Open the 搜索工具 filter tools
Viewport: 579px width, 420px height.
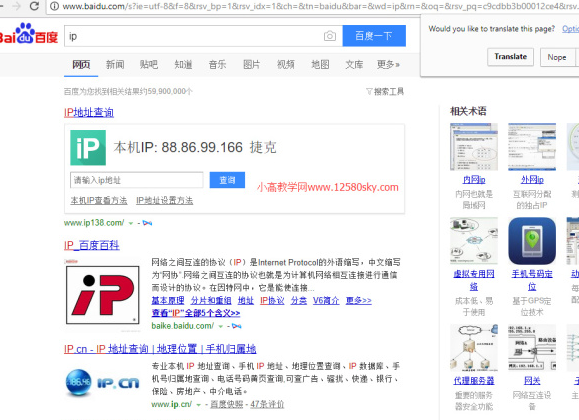385,91
